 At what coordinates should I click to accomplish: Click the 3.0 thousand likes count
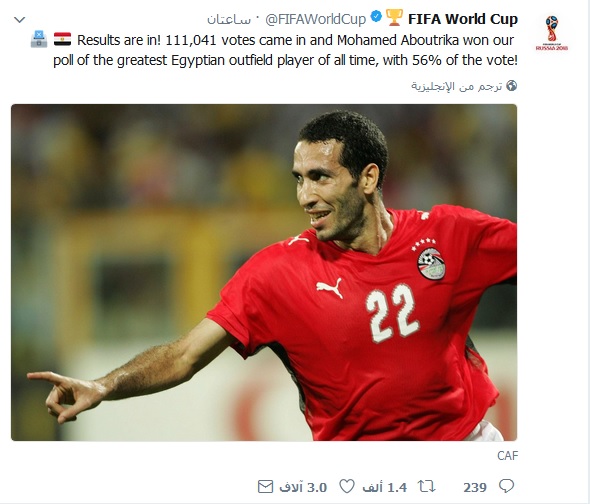(303, 487)
